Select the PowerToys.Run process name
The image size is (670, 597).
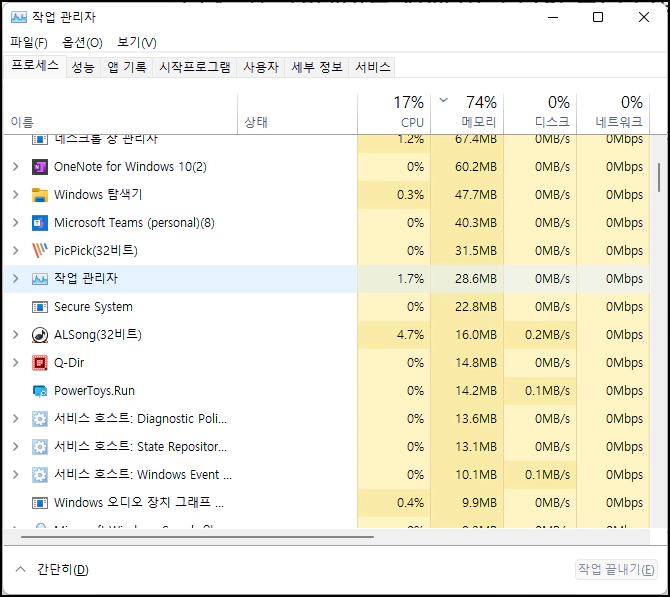(94, 391)
